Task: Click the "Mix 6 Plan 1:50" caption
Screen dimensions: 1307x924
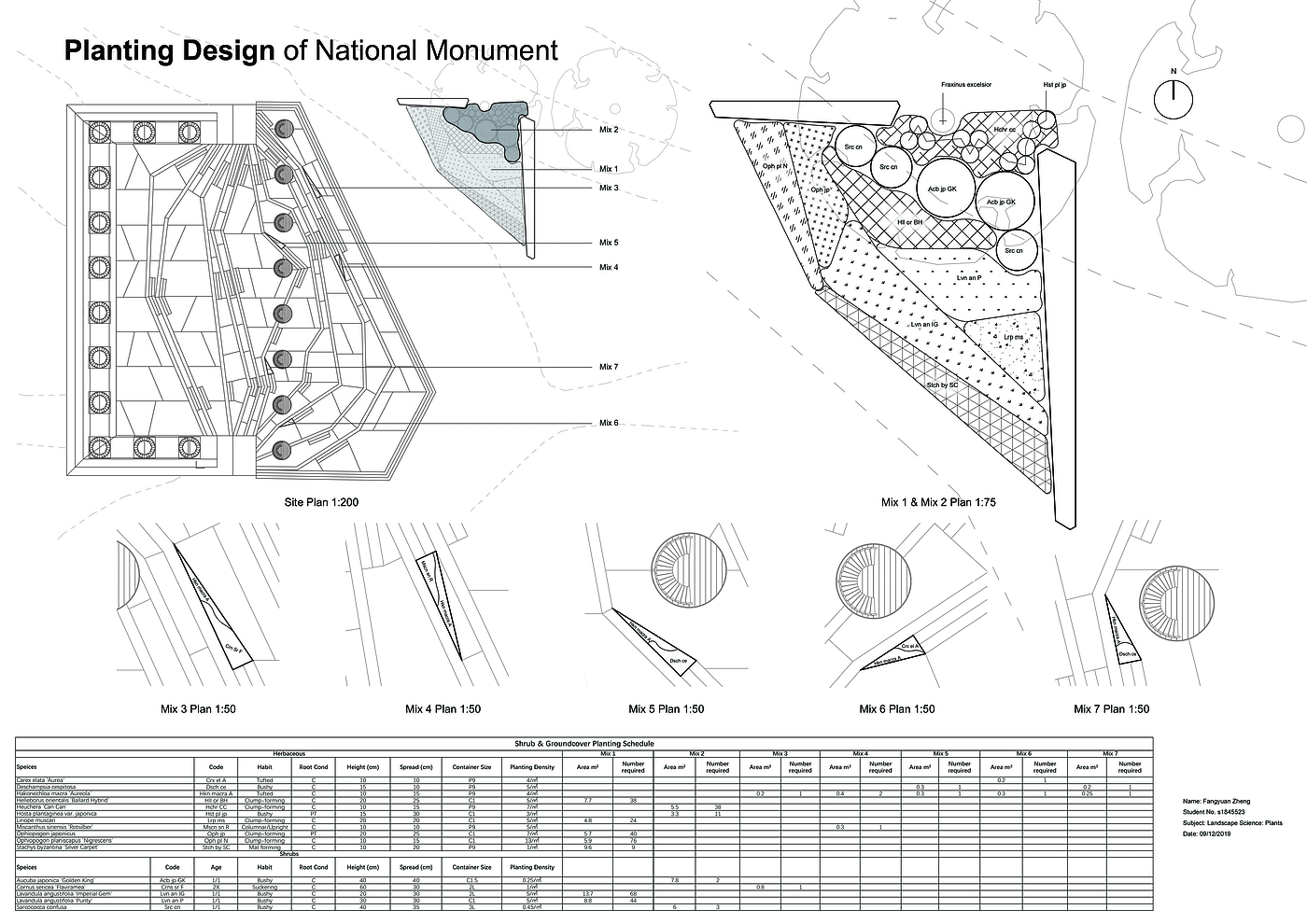Action: click(x=897, y=709)
